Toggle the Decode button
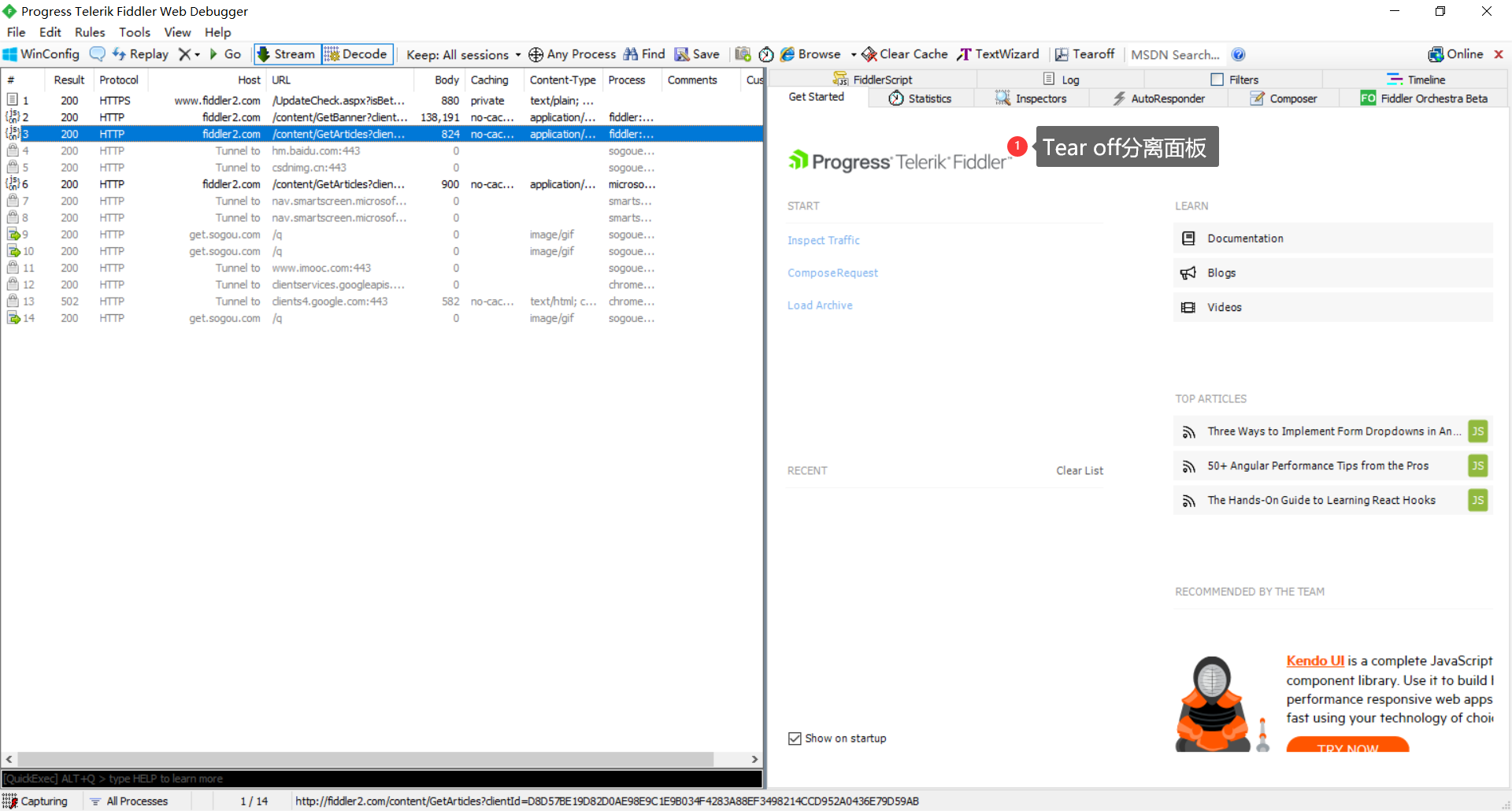The image size is (1512, 811). [x=358, y=54]
